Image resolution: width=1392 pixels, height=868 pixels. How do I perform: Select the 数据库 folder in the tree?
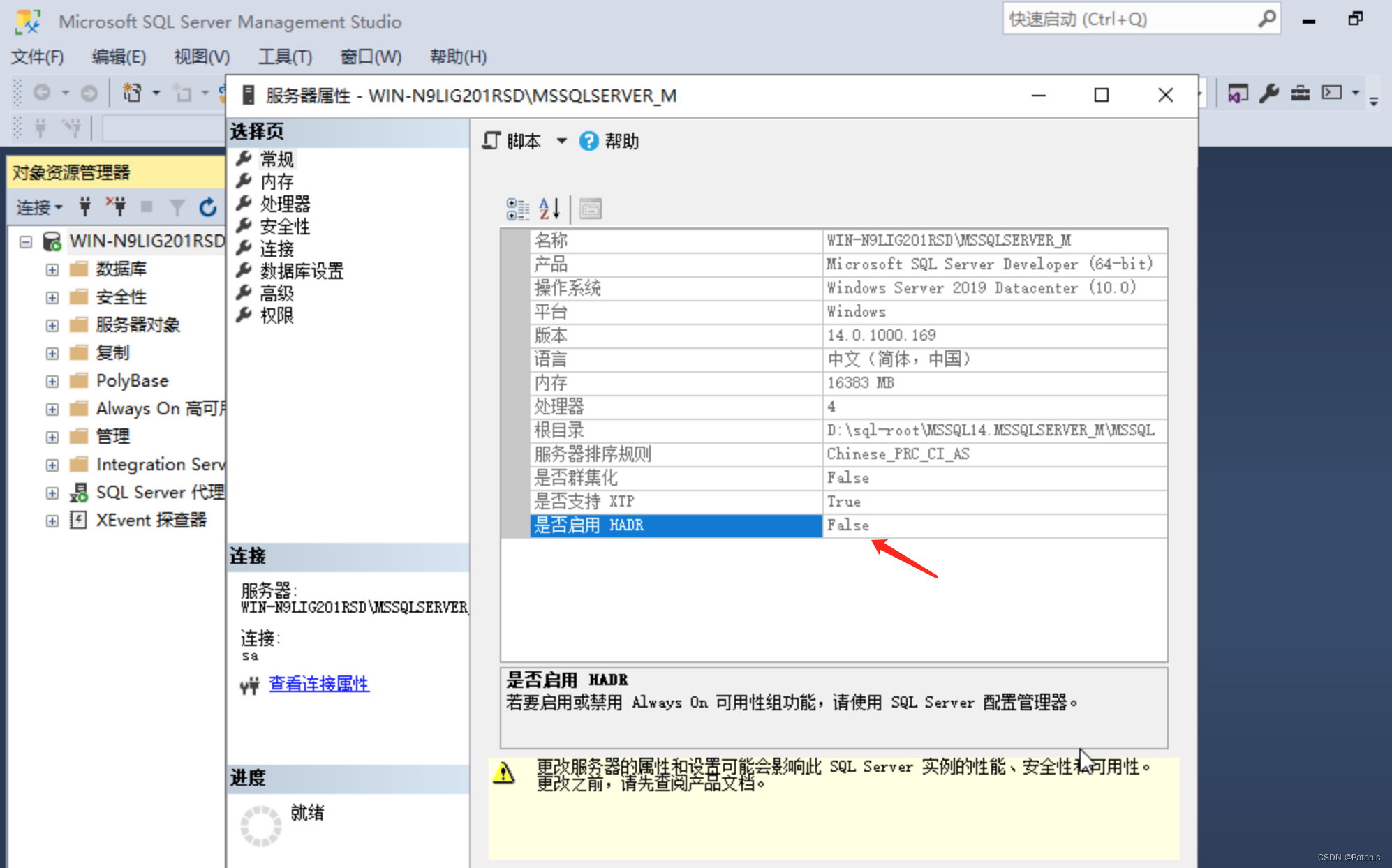click(x=121, y=269)
